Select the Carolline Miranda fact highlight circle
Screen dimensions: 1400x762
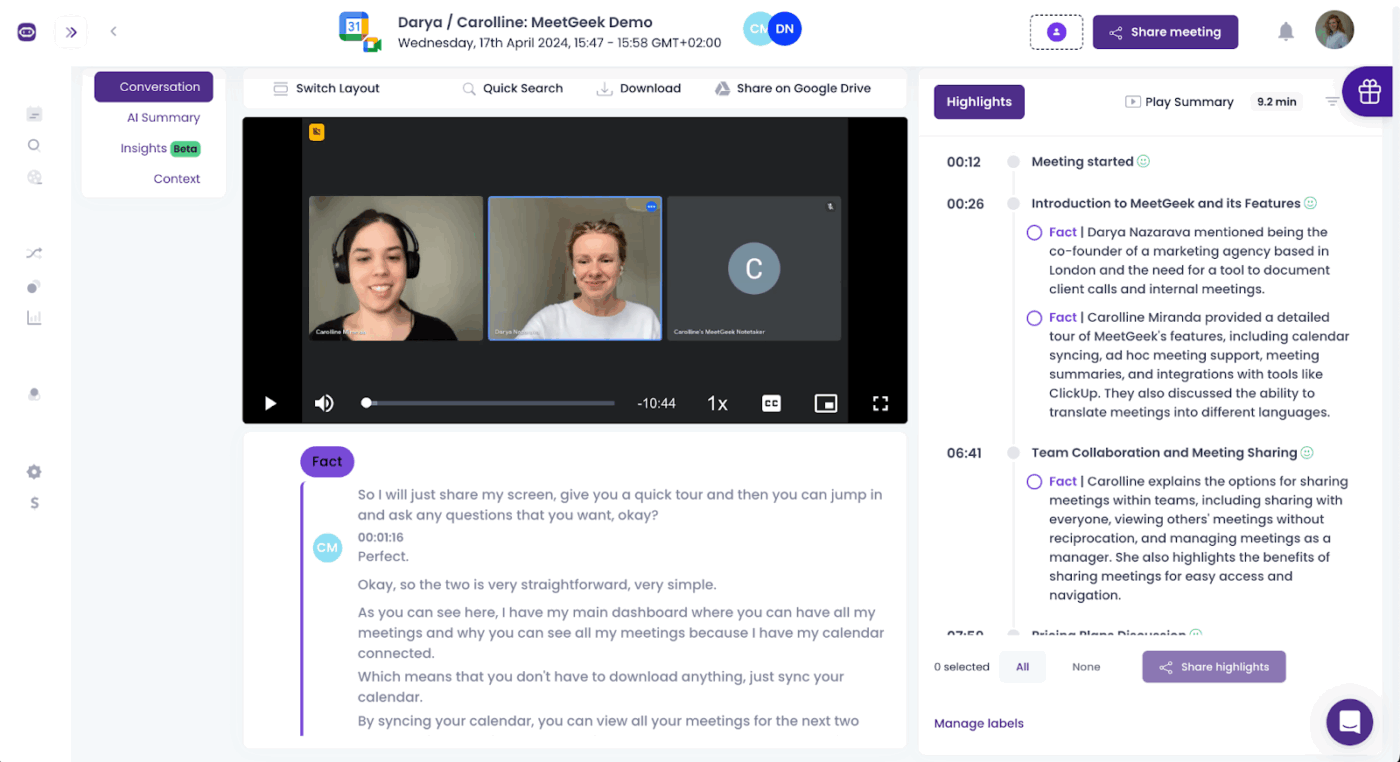point(1034,318)
